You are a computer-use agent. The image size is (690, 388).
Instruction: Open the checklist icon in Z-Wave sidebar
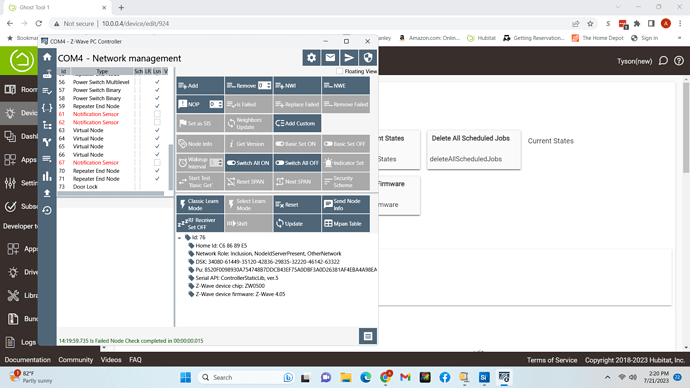point(47,91)
